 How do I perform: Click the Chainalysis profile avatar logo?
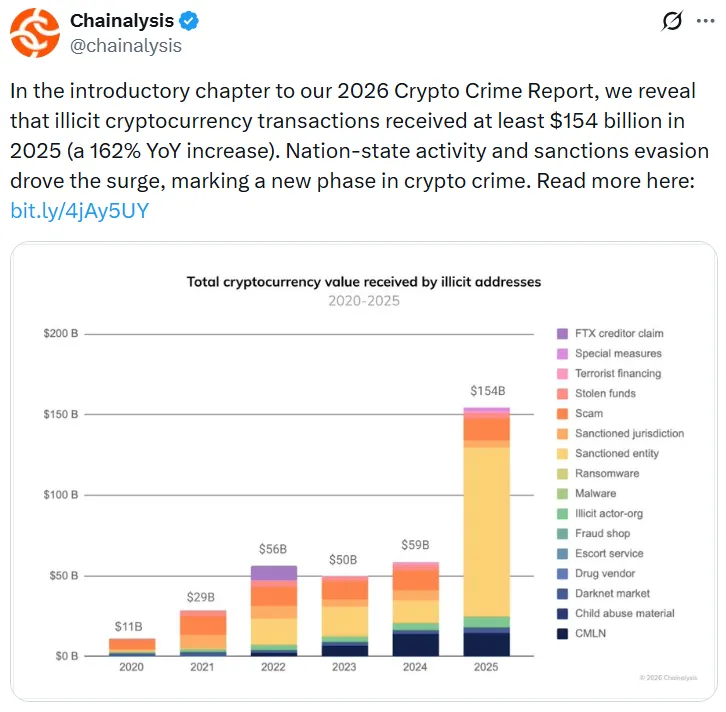pos(35,33)
